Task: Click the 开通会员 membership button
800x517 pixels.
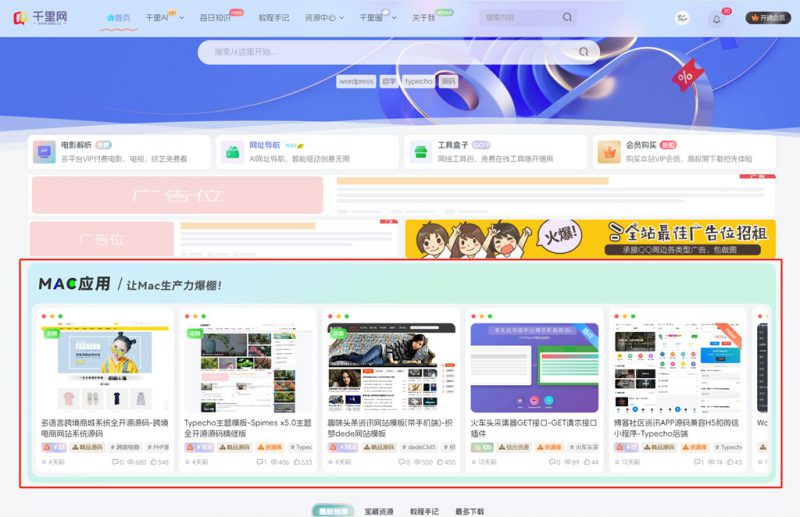Action: [768, 18]
